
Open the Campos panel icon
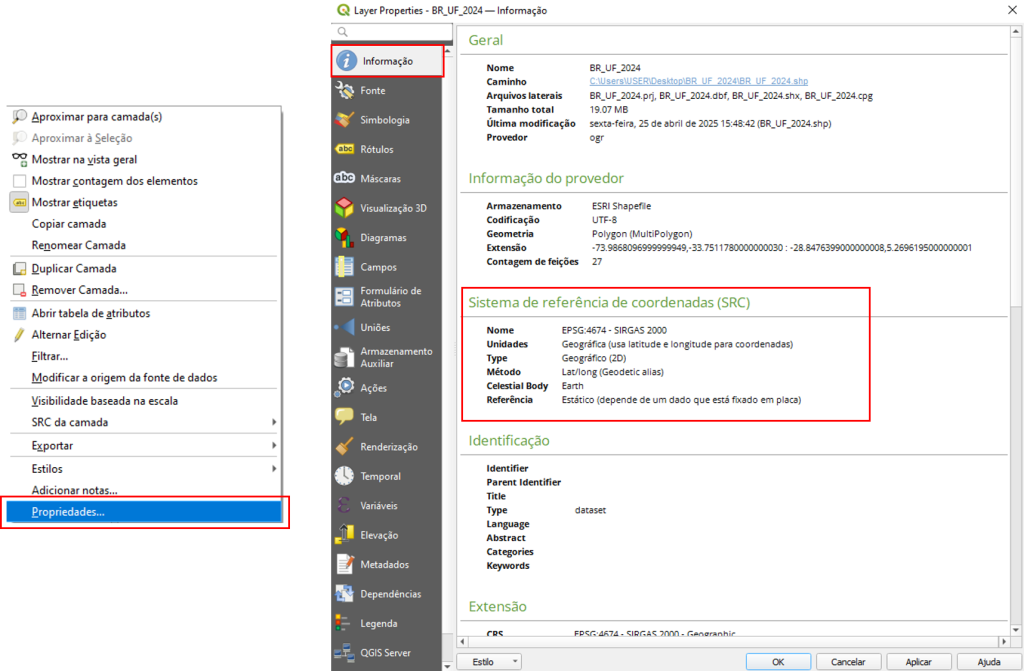click(345, 267)
